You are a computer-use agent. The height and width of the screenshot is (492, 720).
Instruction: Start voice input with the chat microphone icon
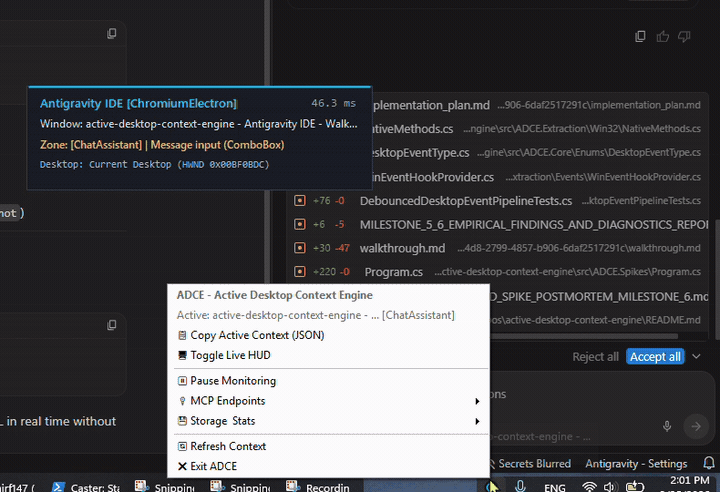(x=667, y=426)
